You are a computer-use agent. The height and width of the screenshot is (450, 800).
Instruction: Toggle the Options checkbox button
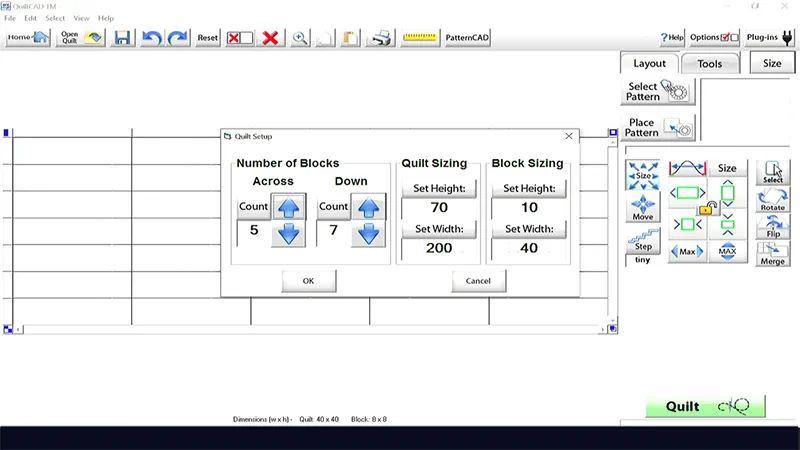click(714, 38)
